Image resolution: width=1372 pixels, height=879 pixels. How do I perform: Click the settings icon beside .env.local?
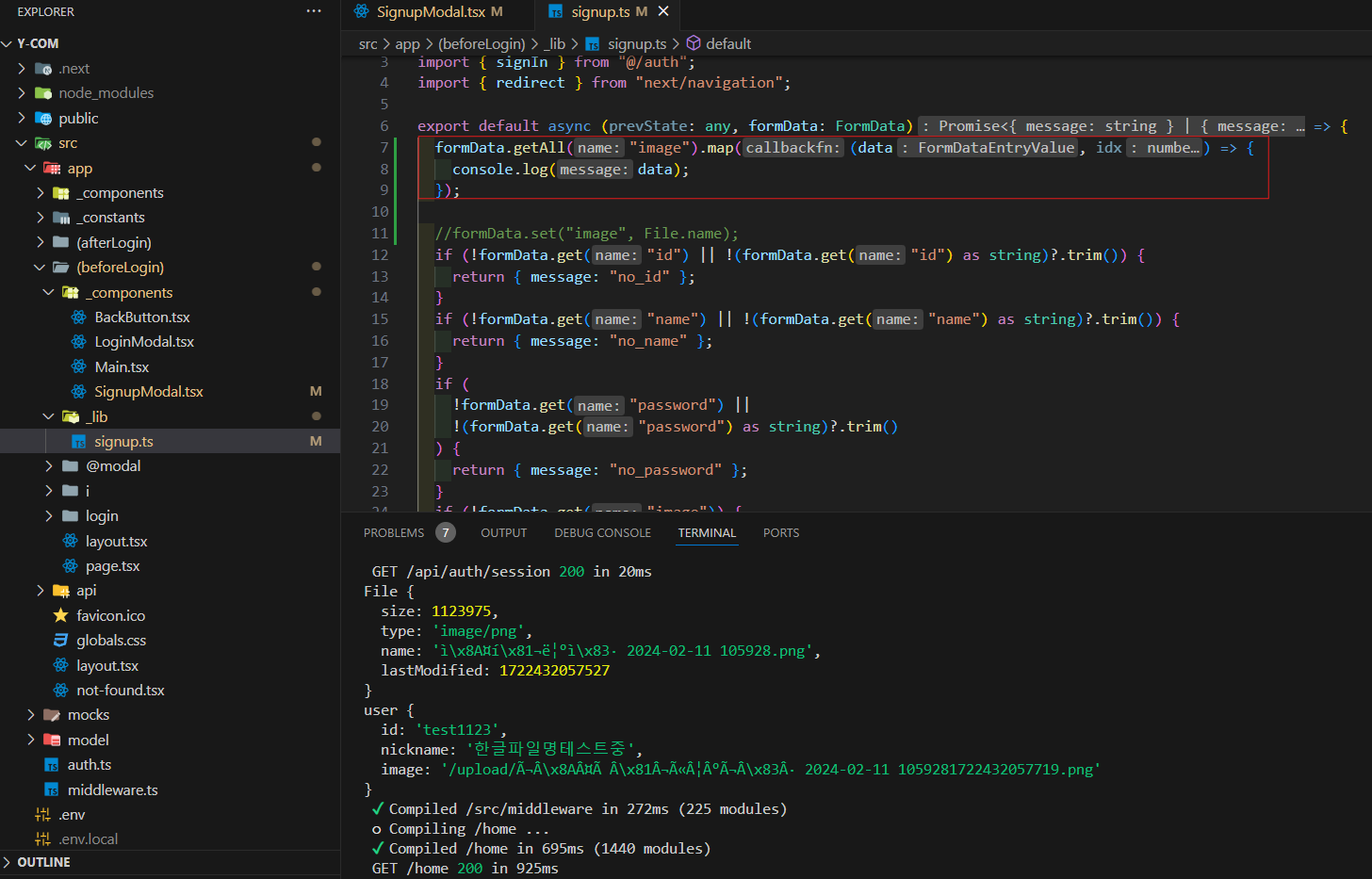[43, 838]
